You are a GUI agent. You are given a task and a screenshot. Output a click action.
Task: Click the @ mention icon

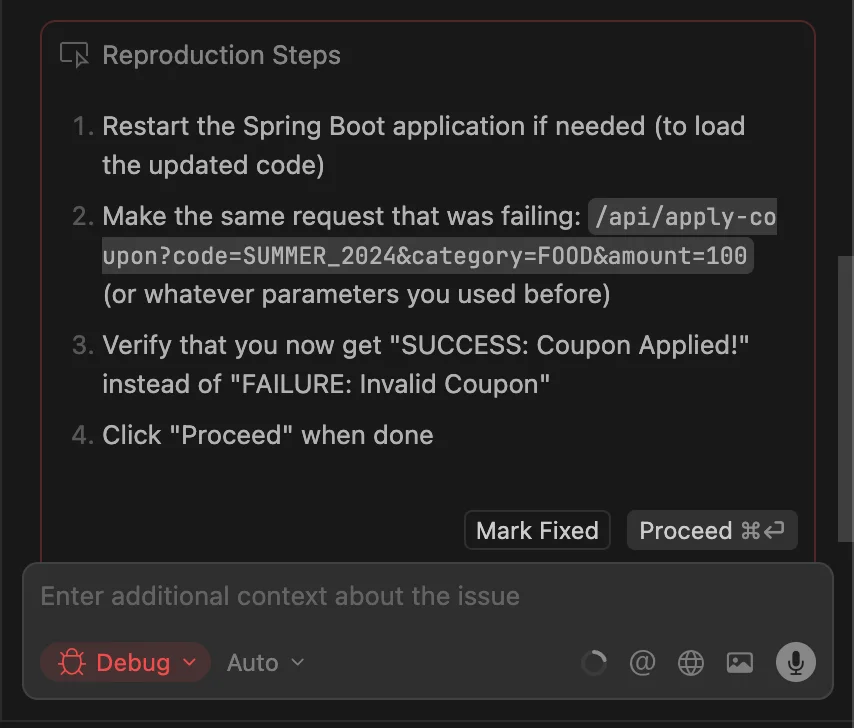(643, 662)
